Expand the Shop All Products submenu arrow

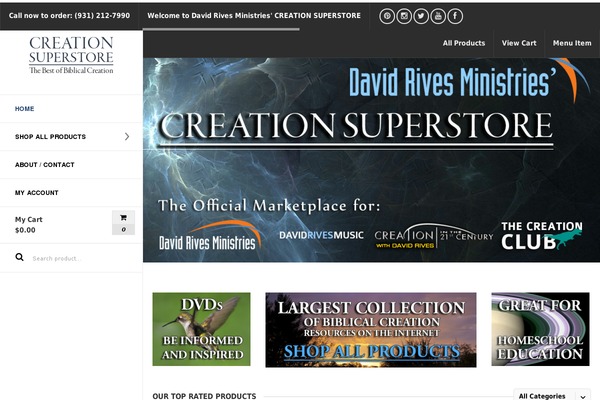pos(127,137)
